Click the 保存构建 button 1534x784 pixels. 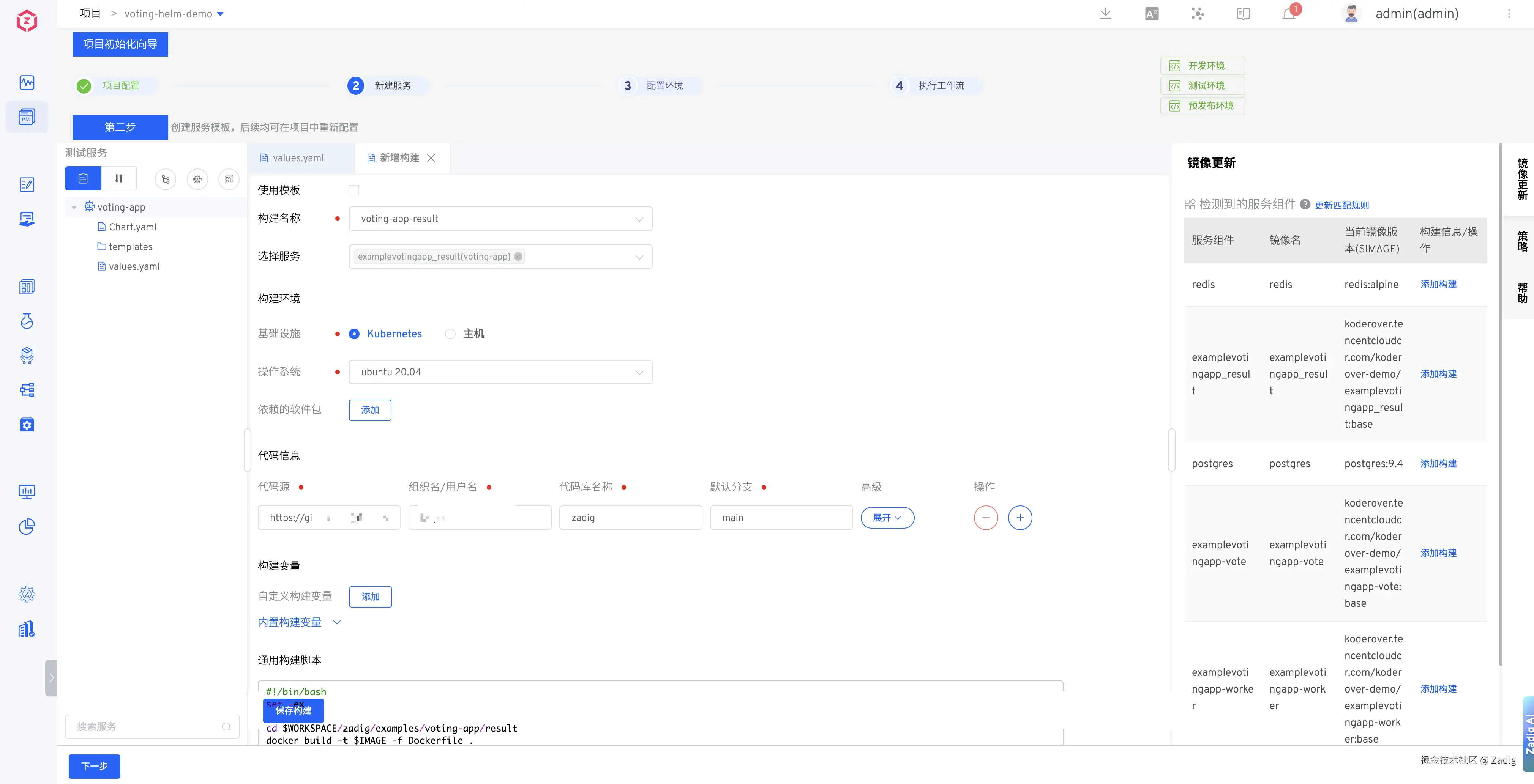pos(294,711)
